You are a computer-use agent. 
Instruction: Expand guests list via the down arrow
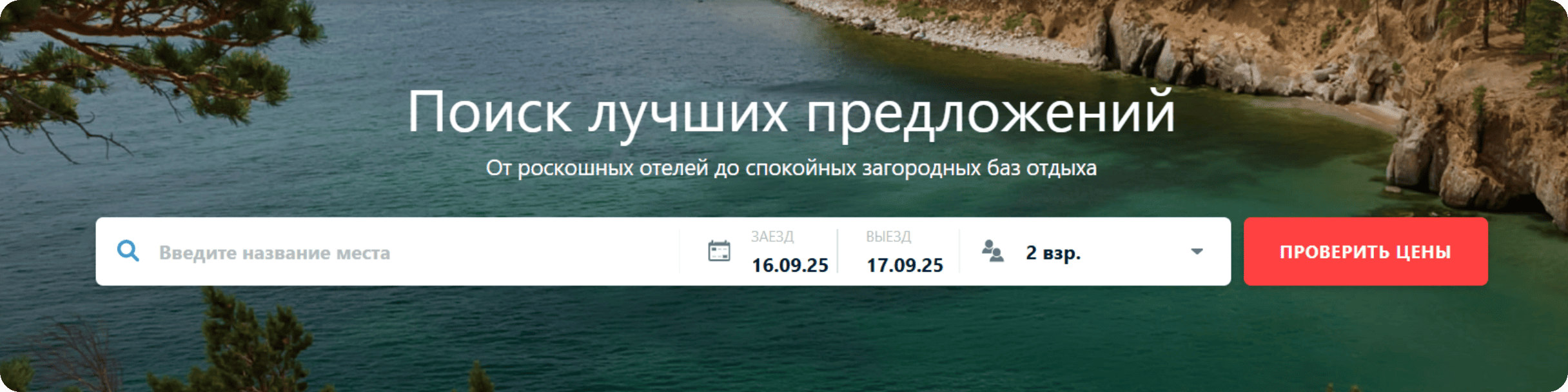pos(1197,251)
